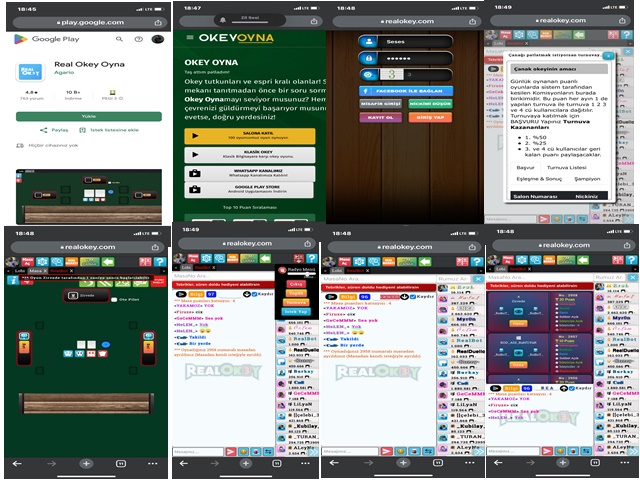Tap the orange GİRİŞ YAP button
Viewport: 640px width, 480px height.
(x=430, y=118)
